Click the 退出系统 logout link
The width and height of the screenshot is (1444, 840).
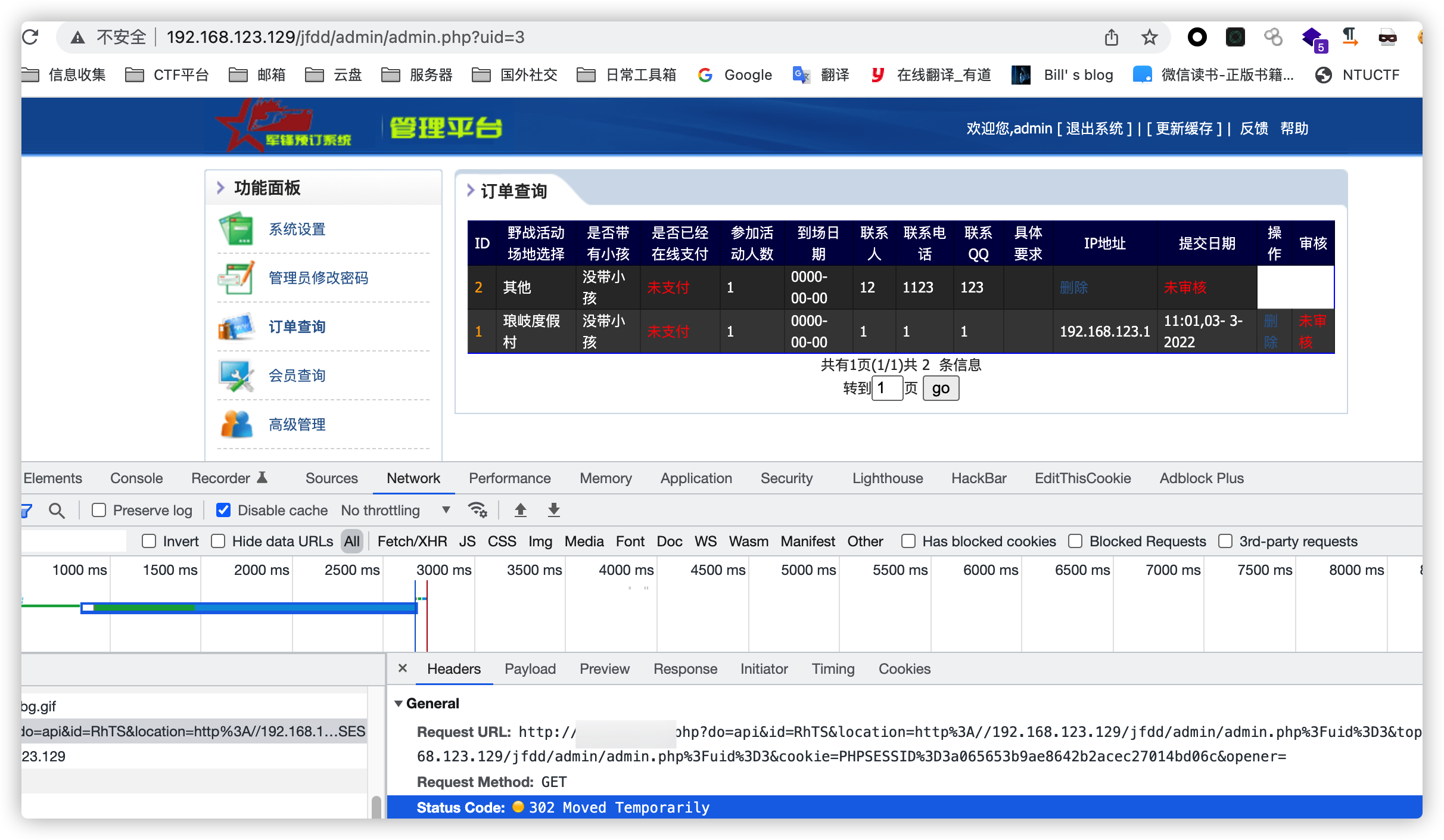click(x=1094, y=128)
